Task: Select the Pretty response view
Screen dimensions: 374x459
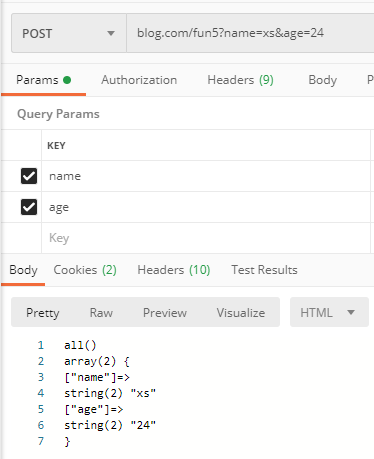Action: (43, 313)
